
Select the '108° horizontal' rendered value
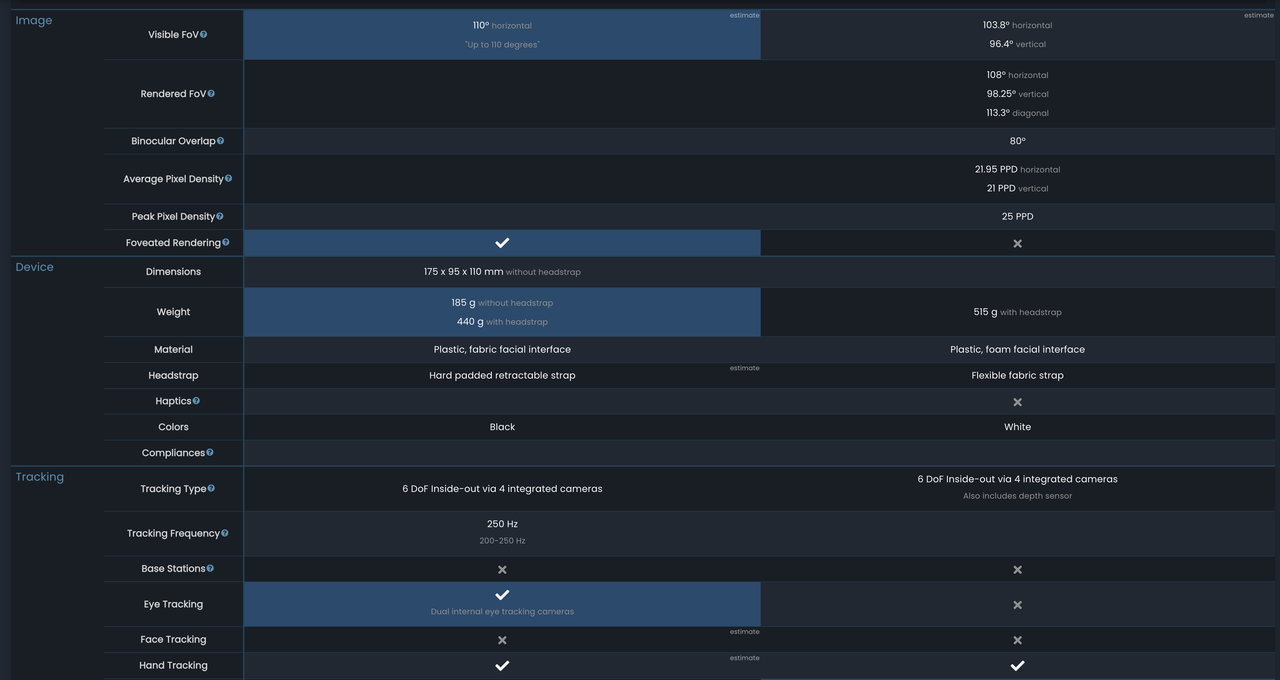(x=1017, y=75)
